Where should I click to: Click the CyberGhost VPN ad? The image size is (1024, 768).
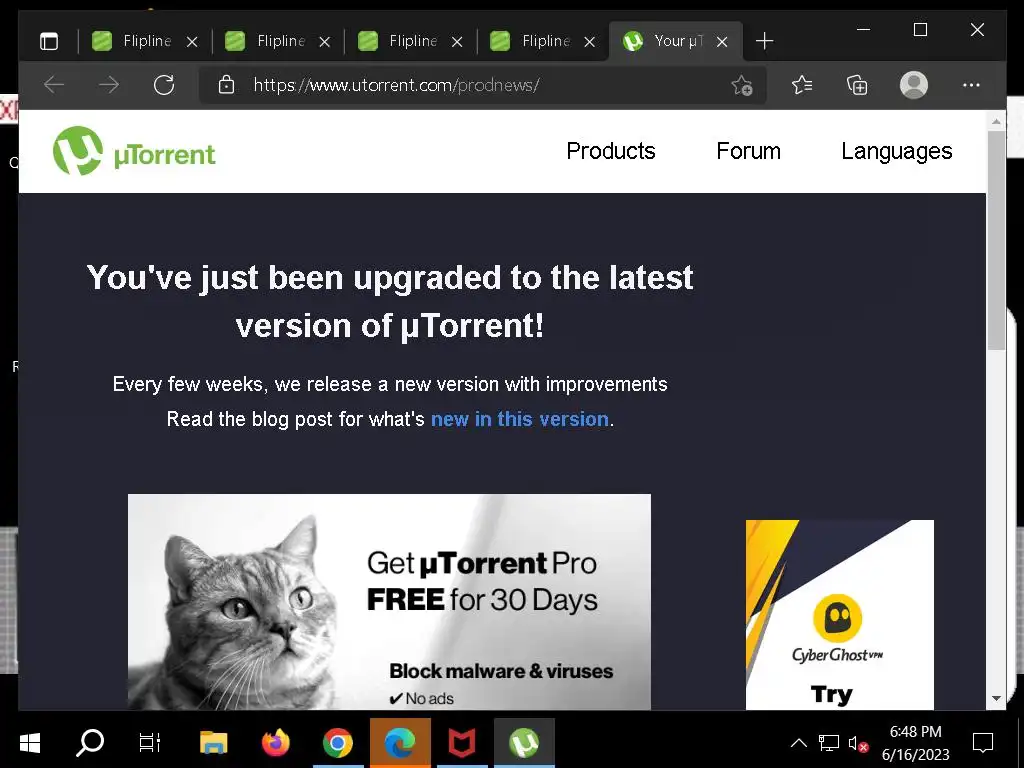(840, 615)
